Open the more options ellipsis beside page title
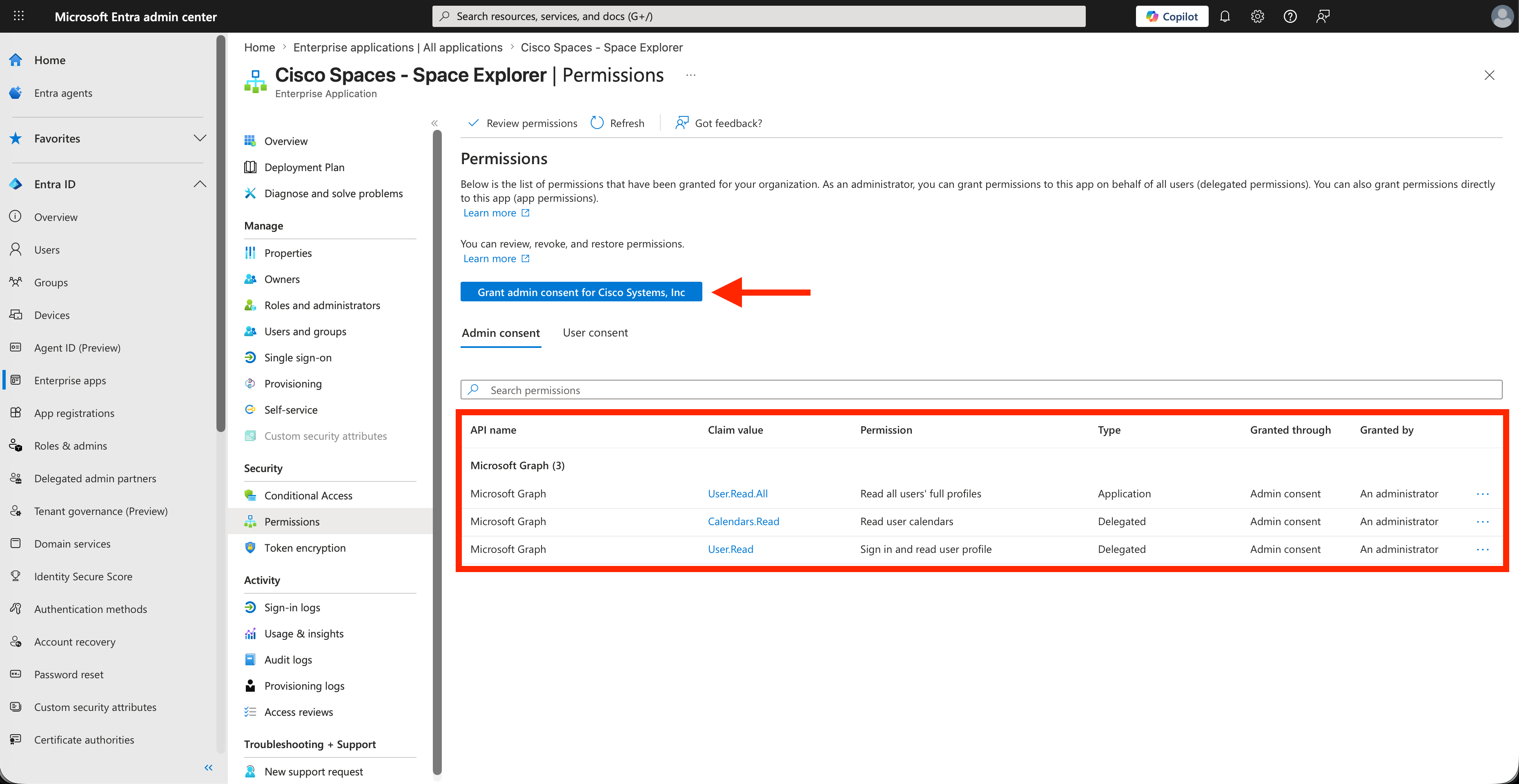Screen dimensions: 1519x784 690,75
